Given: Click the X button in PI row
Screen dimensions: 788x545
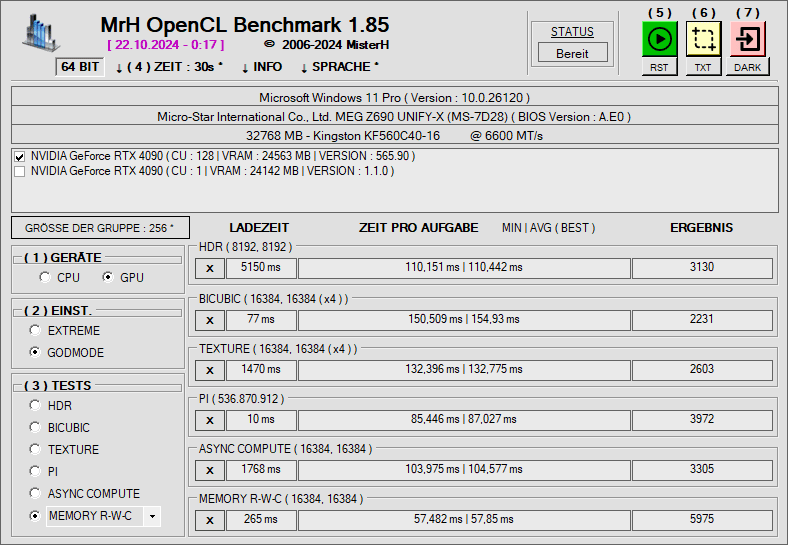Looking at the screenshot, I should click(210, 420).
